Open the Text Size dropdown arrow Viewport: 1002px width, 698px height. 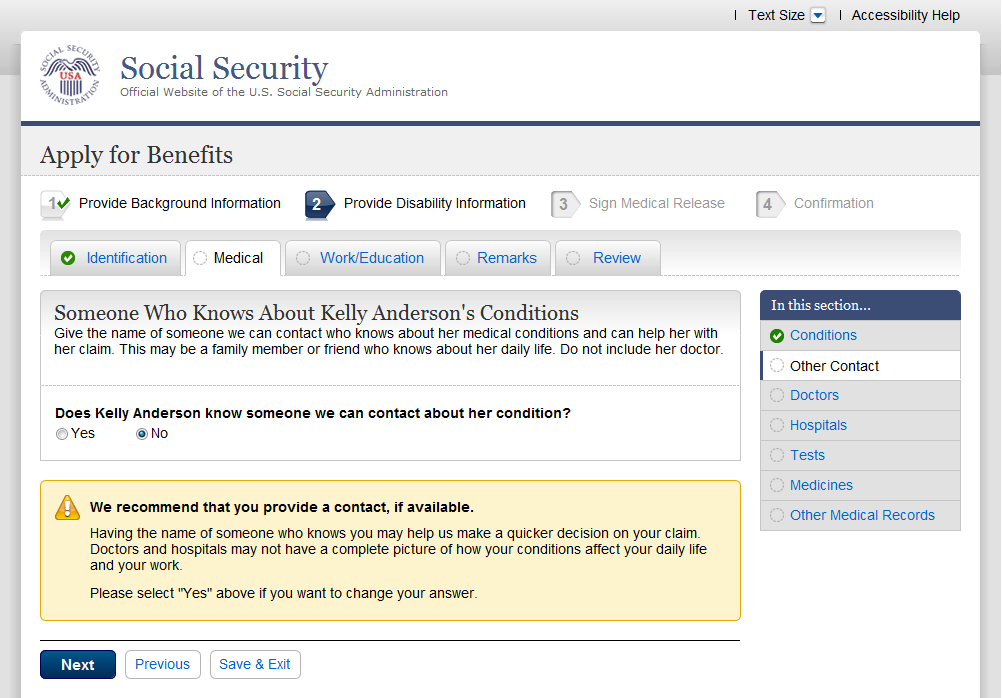click(x=818, y=15)
